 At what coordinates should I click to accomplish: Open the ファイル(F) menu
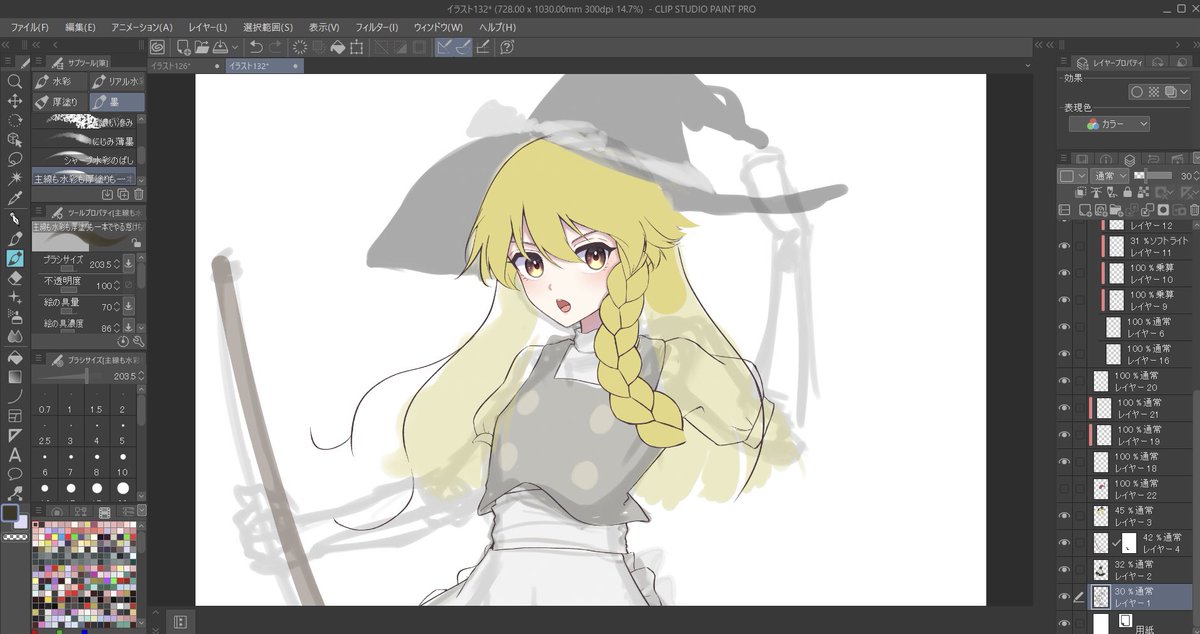(29, 26)
